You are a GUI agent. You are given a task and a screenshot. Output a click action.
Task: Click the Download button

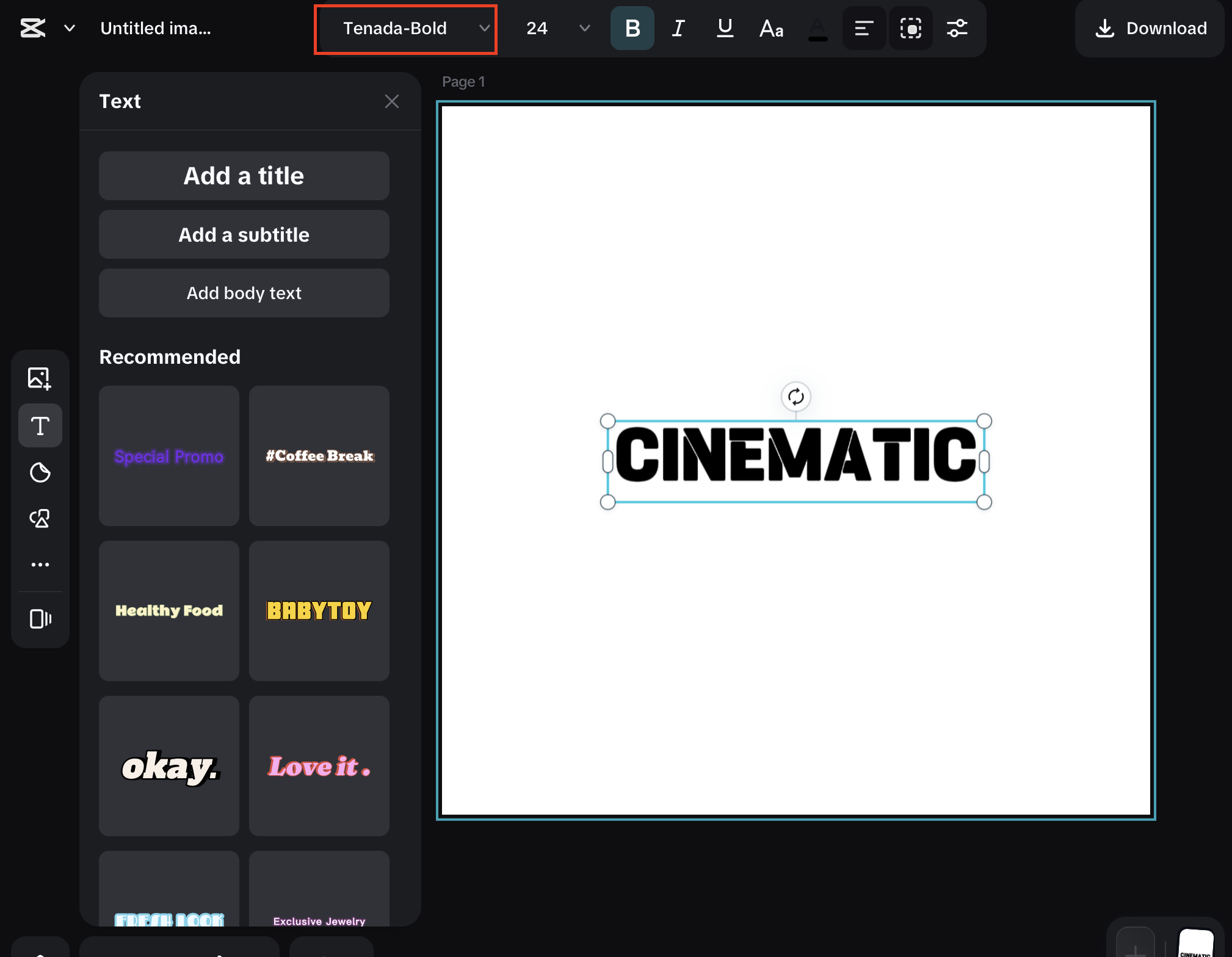(1148, 28)
